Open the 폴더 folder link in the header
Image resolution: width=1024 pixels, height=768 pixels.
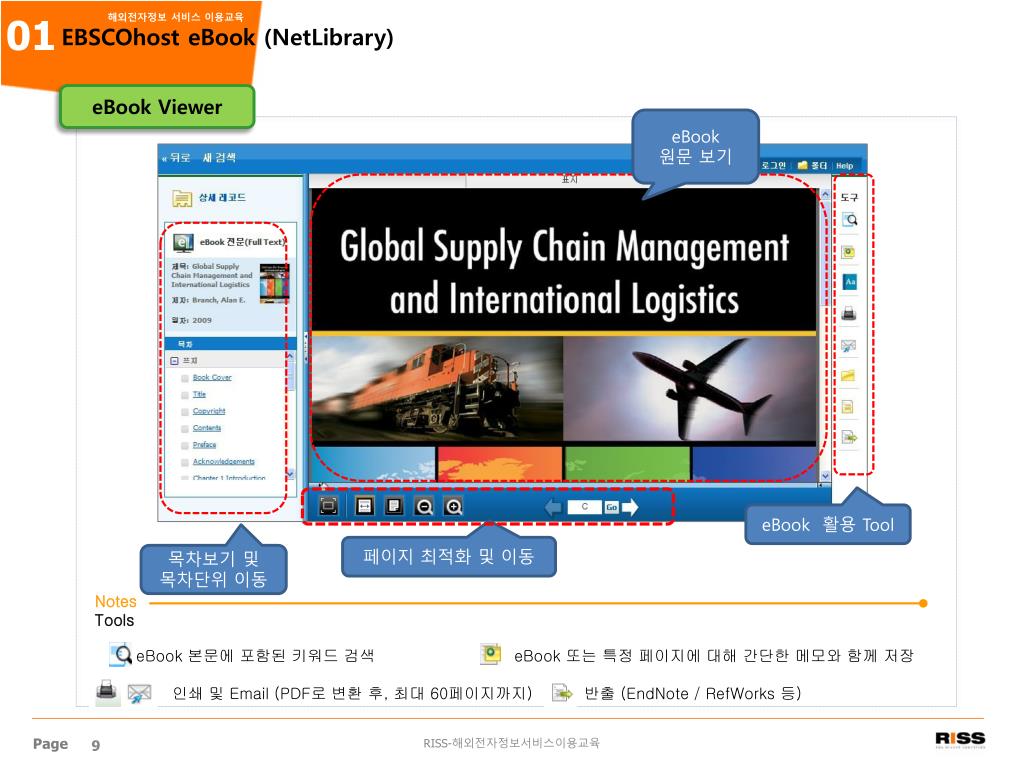click(819, 165)
